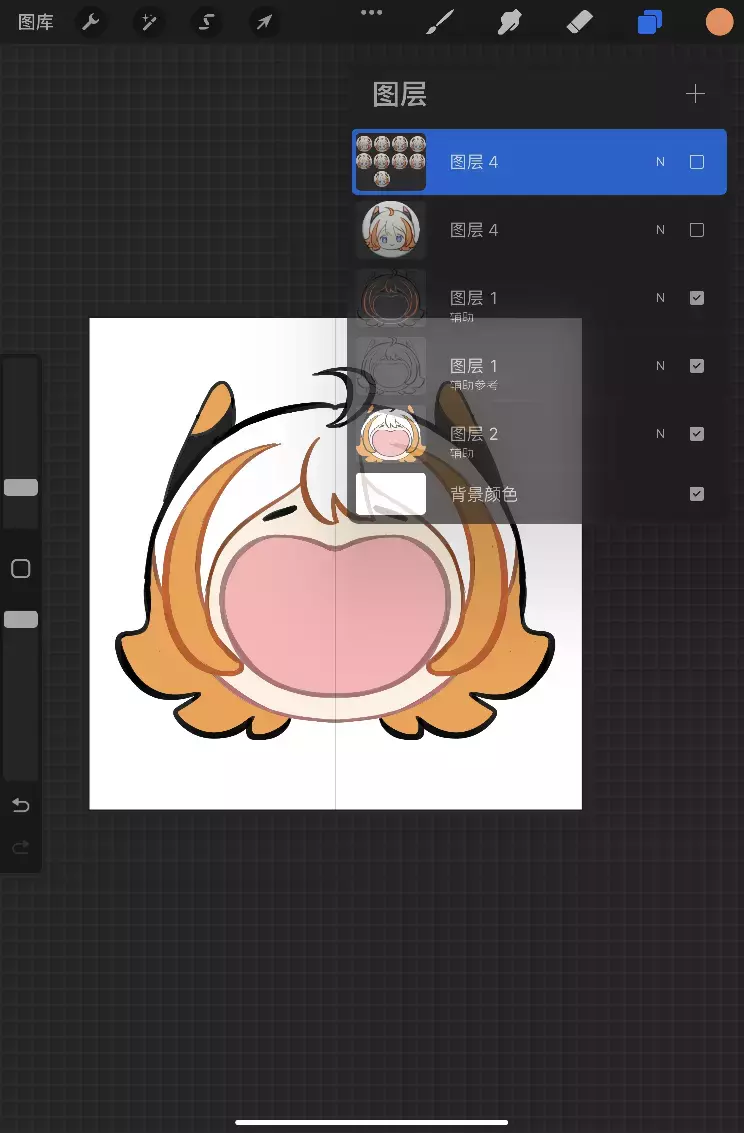Show the unselected 图层 4 single-face layer
Screen dimensions: 744x1133
[696, 230]
